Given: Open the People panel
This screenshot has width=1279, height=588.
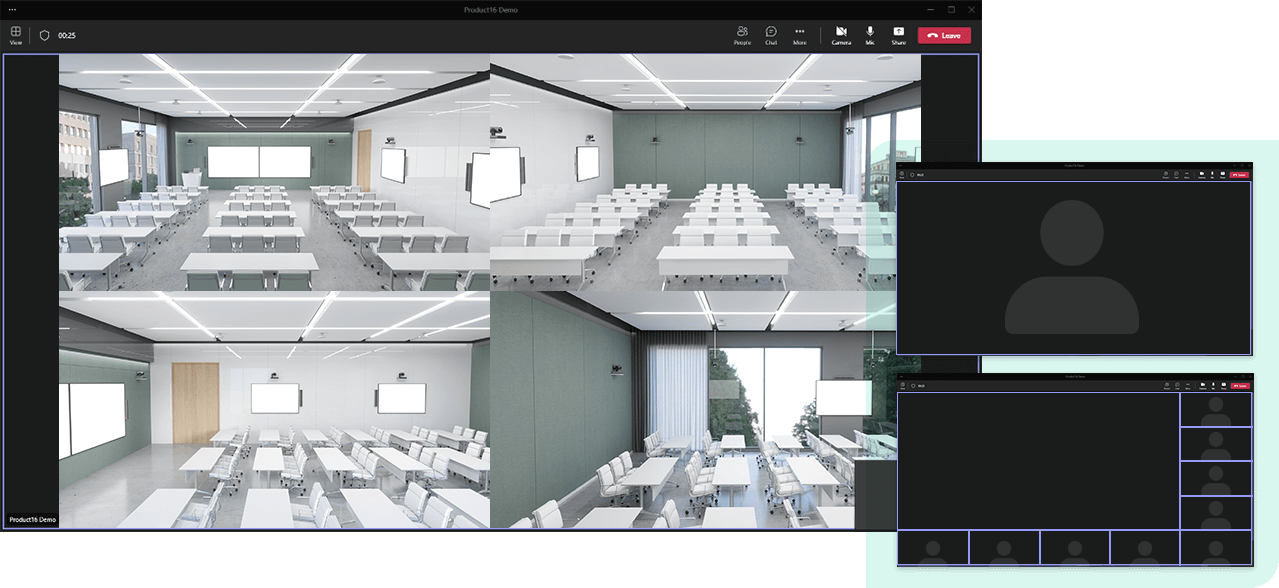Looking at the screenshot, I should pos(742,35).
